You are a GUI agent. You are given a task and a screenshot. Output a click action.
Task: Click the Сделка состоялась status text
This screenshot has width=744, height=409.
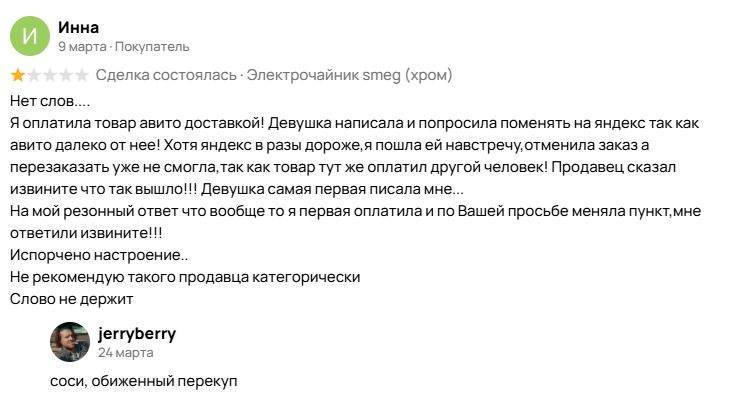pyautogui.click(x=166, y=75)
